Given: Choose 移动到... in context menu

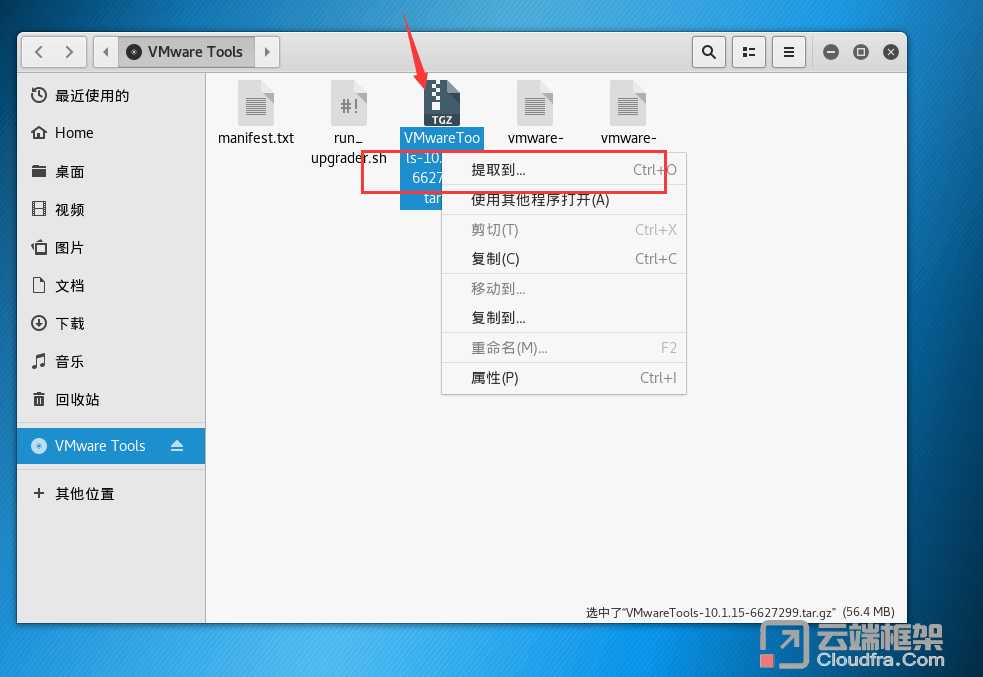Looking at the screenshot, I should click(x=564, y=289).
